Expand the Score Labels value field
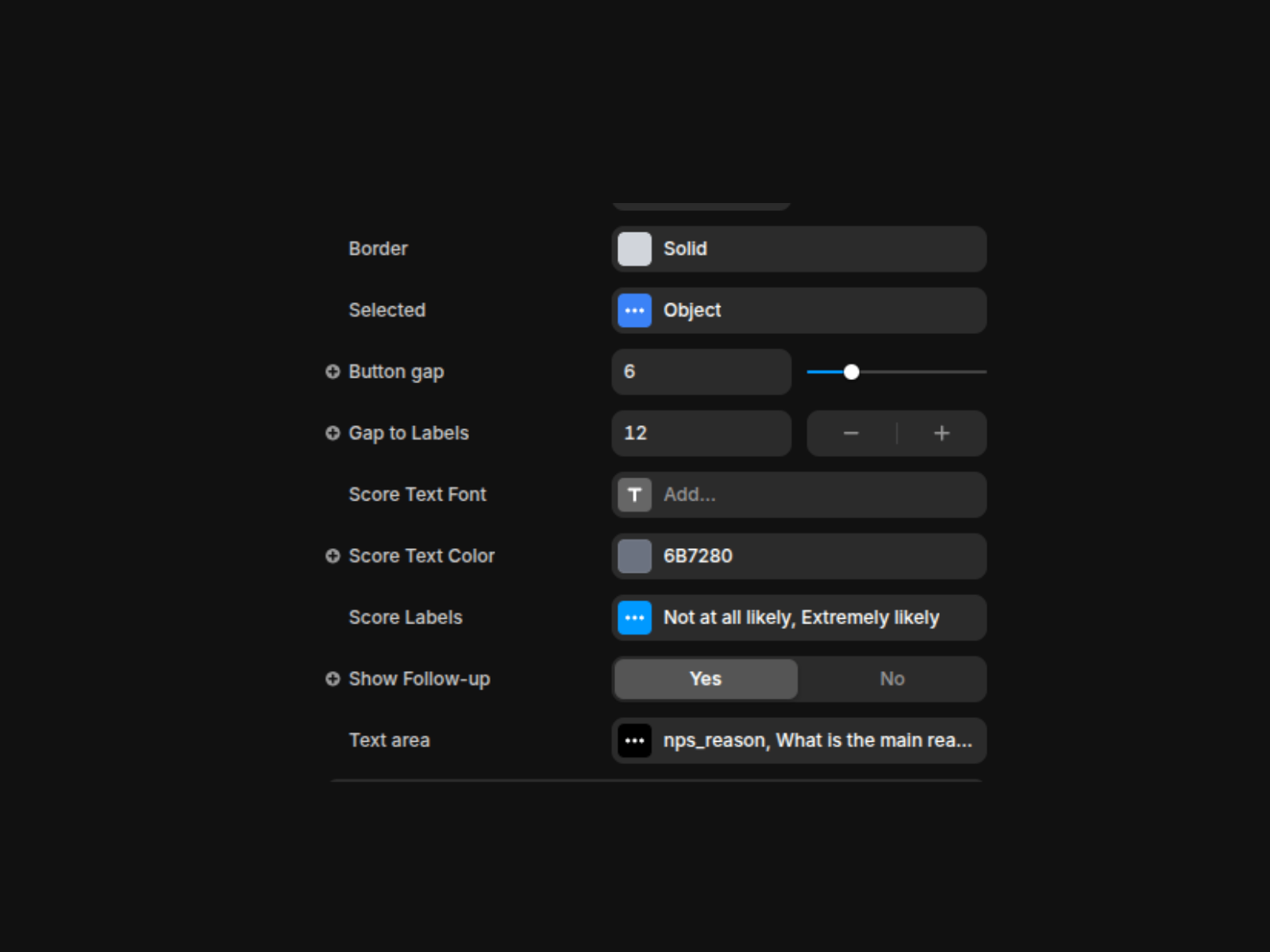This screenshot has height=952, width=1270. click(818, 618)
